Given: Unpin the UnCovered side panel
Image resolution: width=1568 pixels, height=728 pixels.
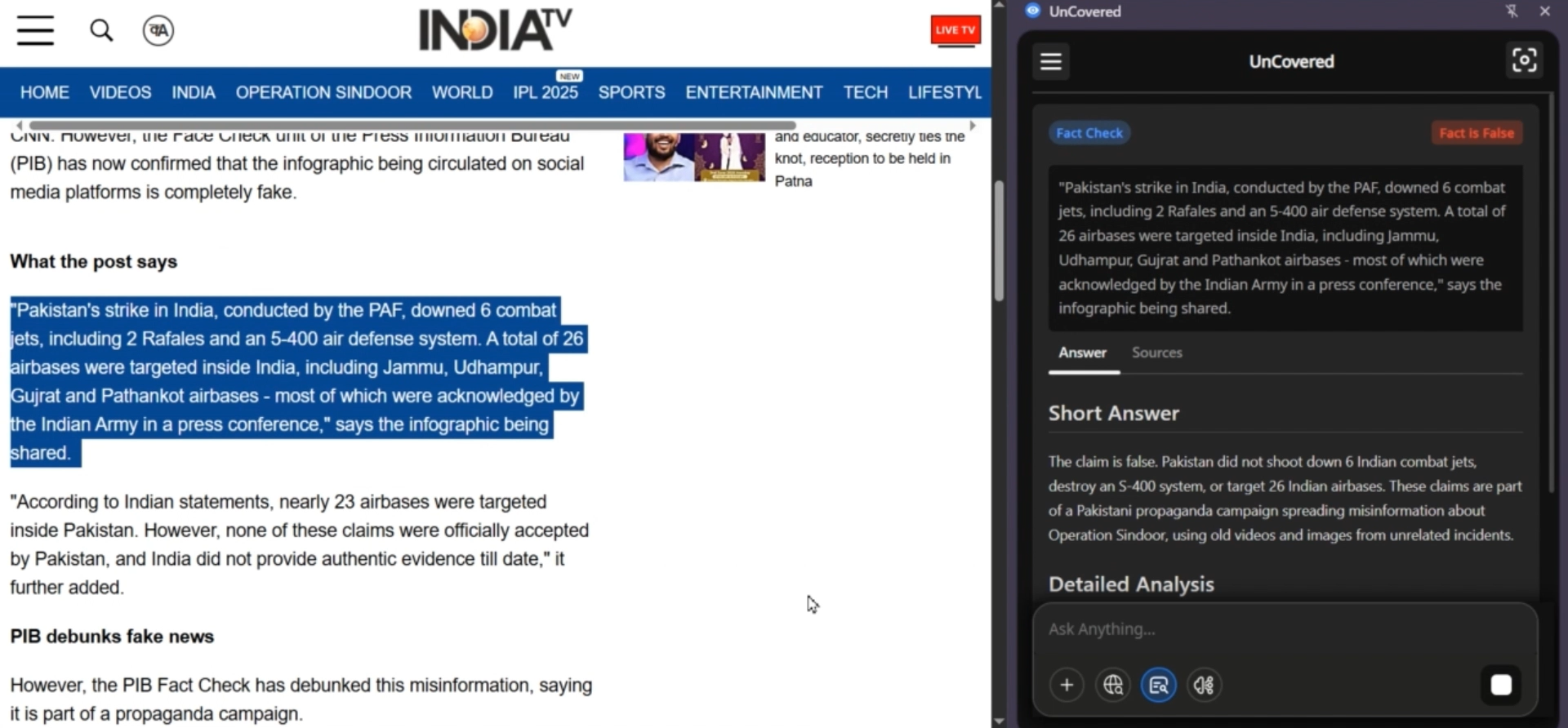Looking at the screenshot, I should coord(1512,11).
